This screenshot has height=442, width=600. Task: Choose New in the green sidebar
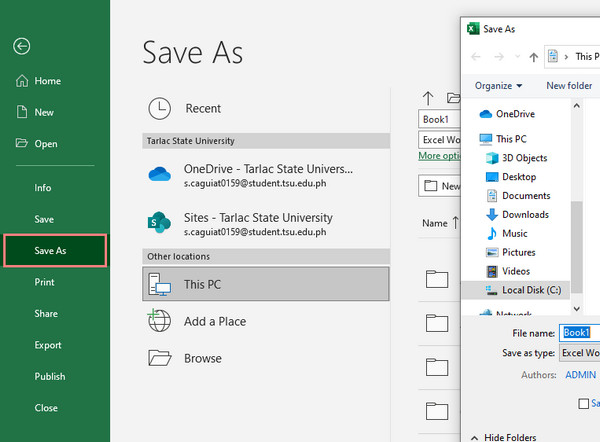(35, 112)
